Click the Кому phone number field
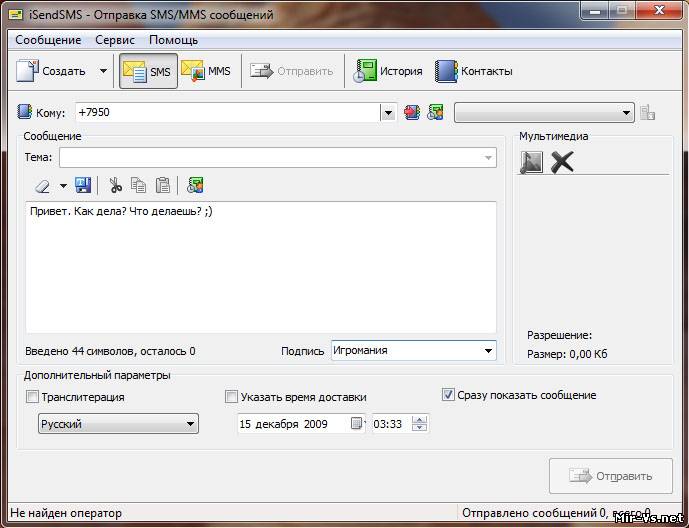689x528 pixels. (228, 112)
